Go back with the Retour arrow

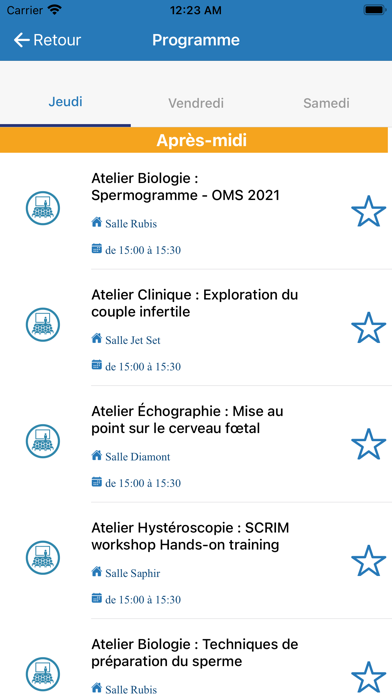47,40
